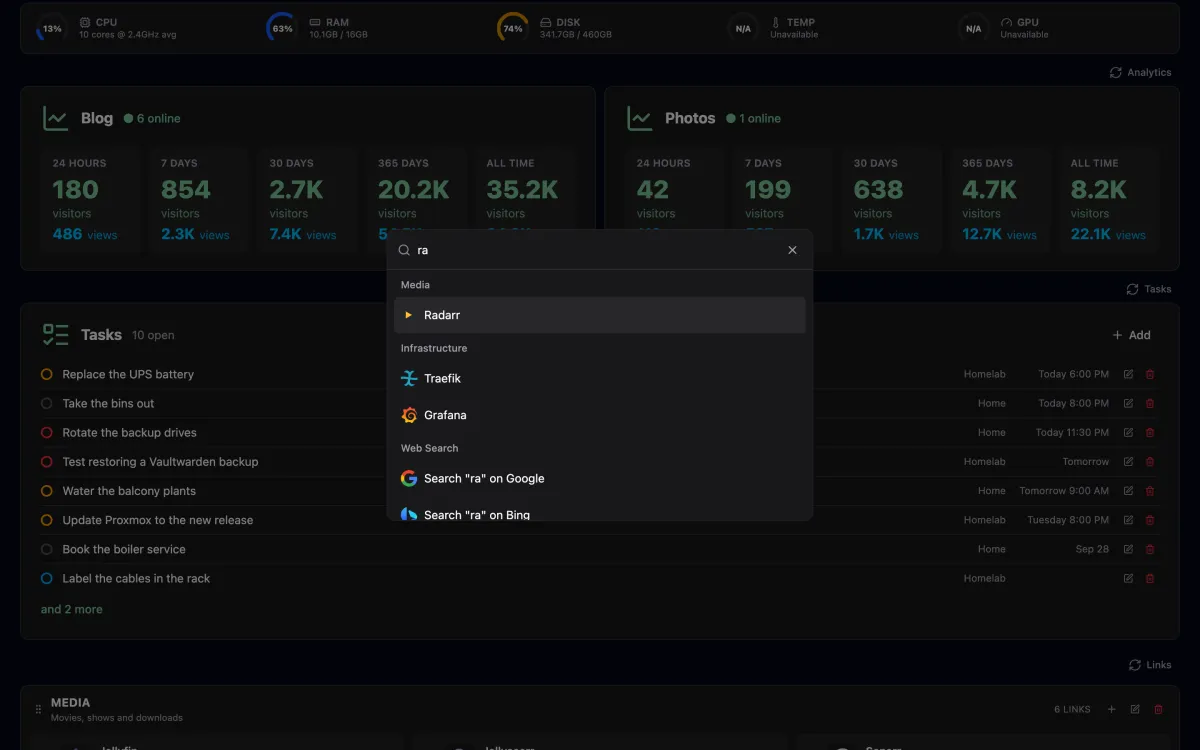Click the DISK 74% usage gauge
The width and height of the screenshot is (1200, 750).
click(x=513, y=28)
